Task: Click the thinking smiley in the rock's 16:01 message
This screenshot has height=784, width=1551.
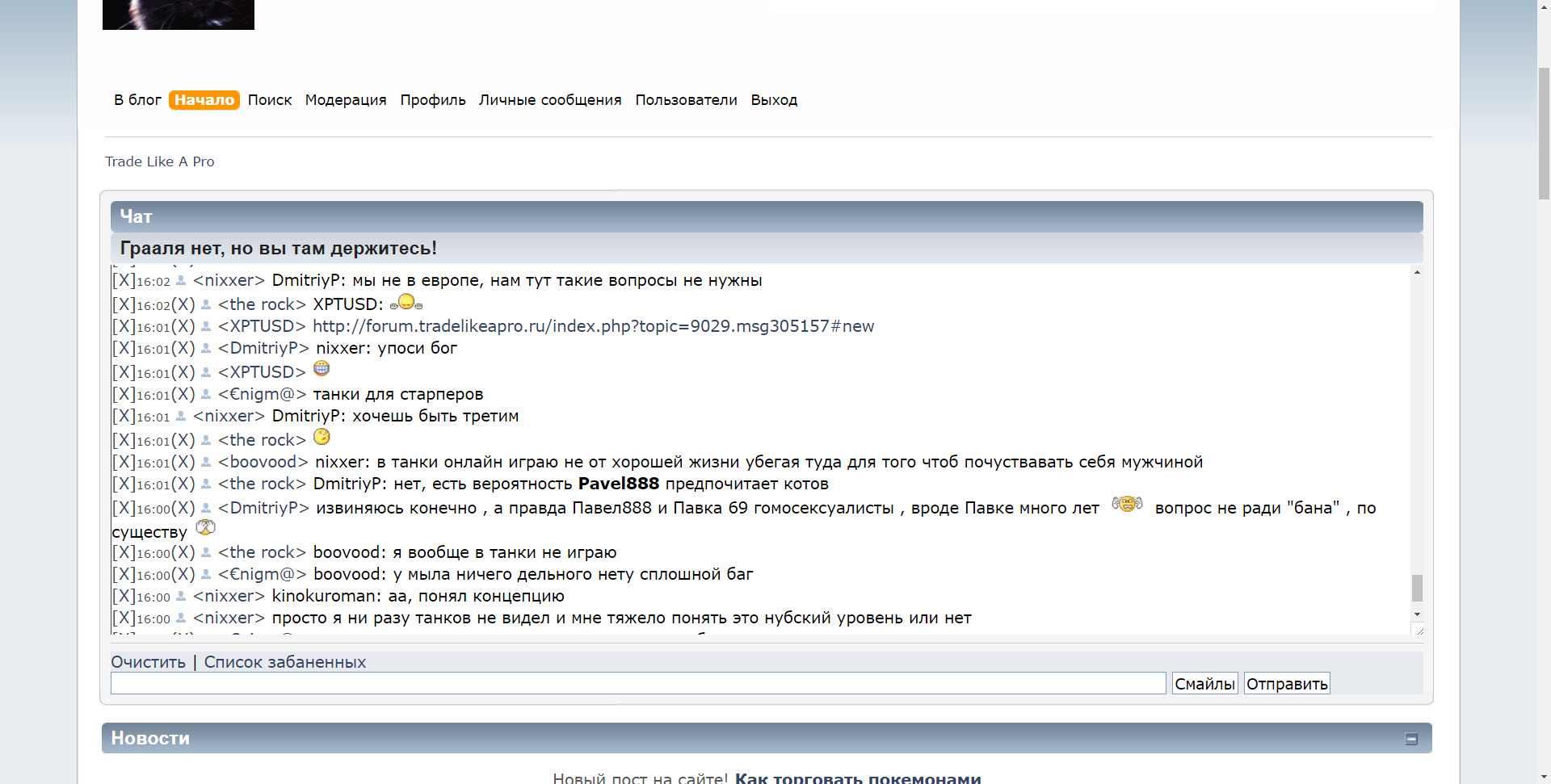Action: [322, 437]
